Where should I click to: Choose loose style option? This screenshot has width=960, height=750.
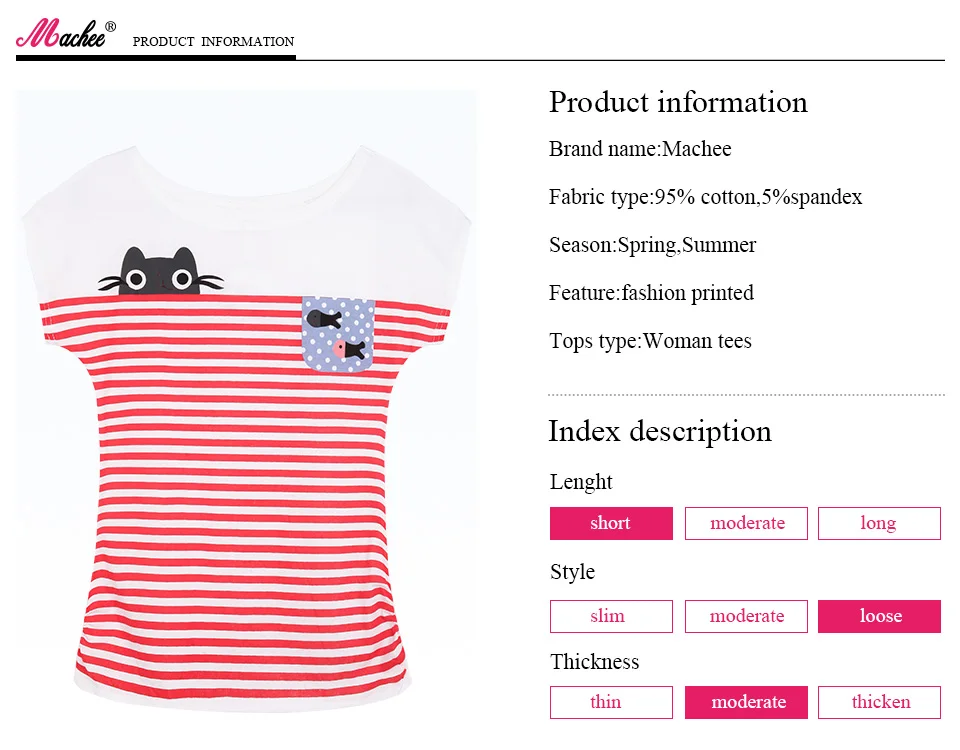(x=879, y=616)
